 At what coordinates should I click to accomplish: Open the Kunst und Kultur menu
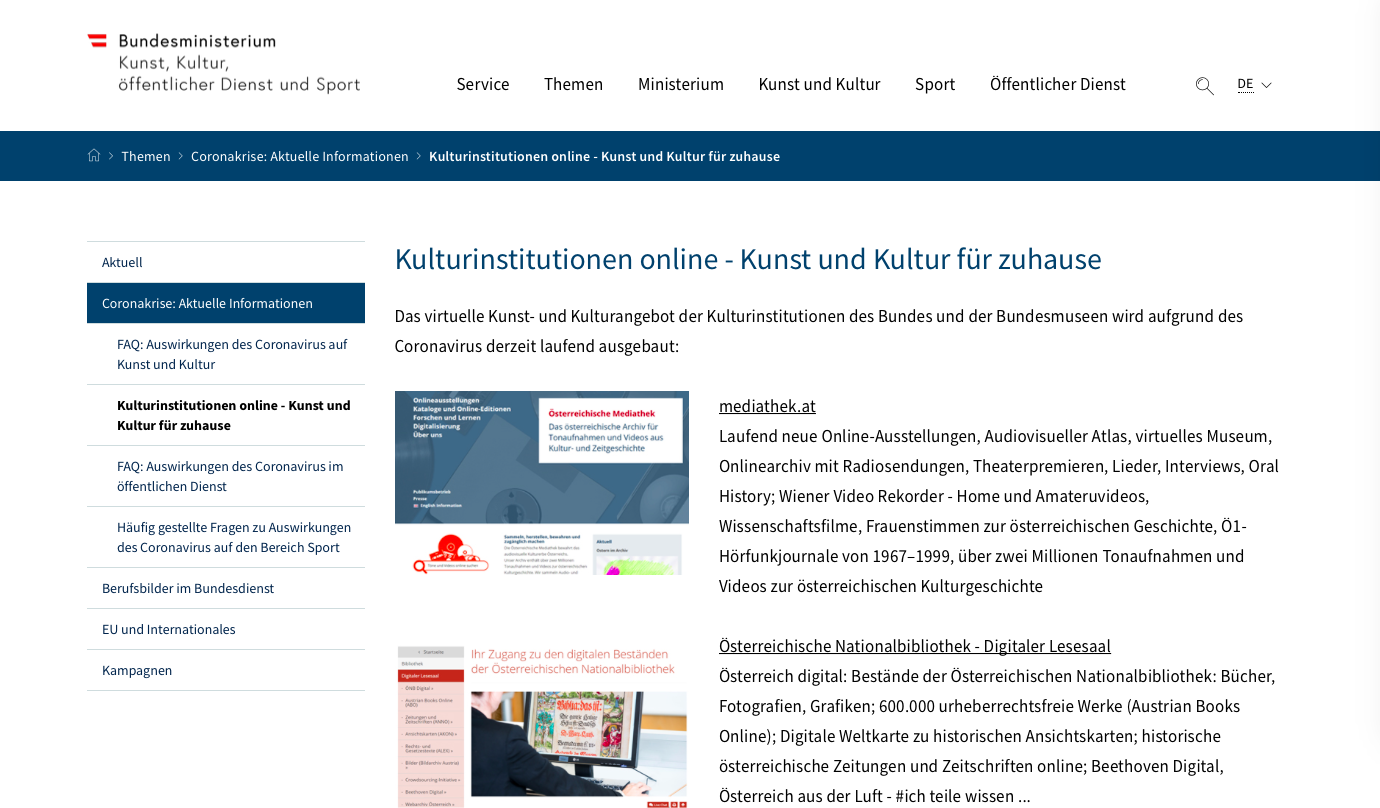coord(819,84)
